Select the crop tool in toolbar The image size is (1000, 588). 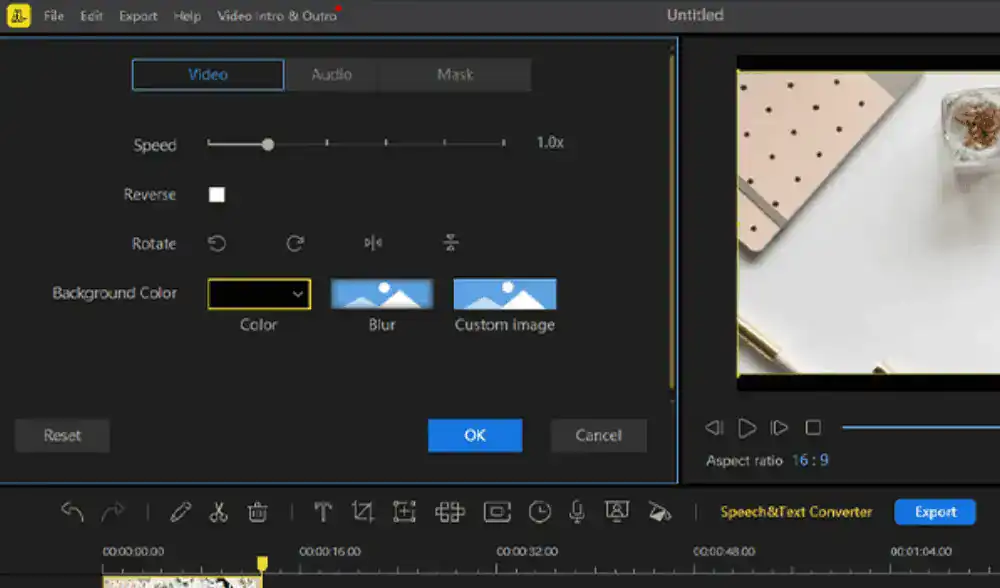[x=362, y=511]
